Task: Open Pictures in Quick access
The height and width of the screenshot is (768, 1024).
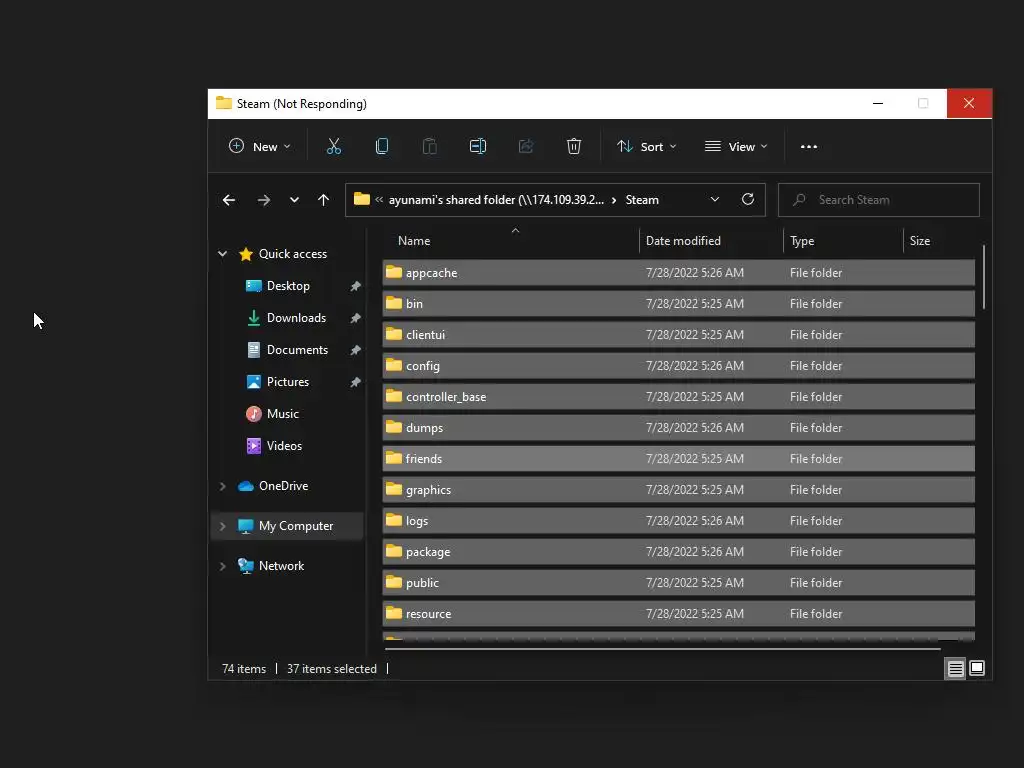Action: [287, 382]
